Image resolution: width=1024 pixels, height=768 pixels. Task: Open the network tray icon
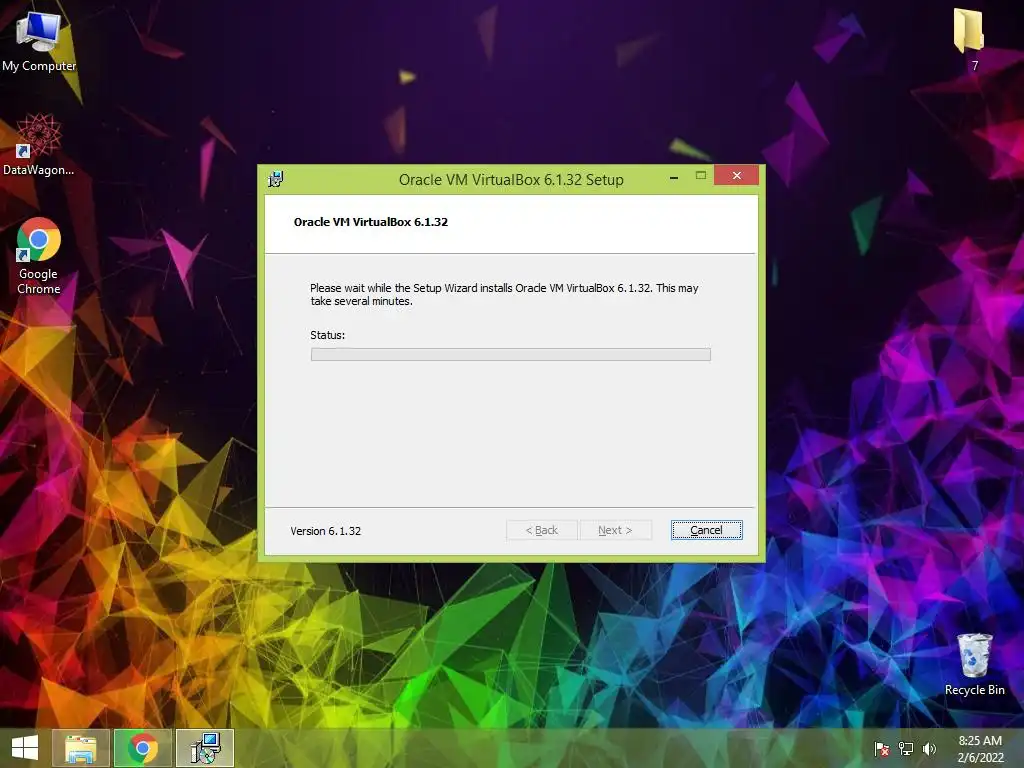[906, 748]
